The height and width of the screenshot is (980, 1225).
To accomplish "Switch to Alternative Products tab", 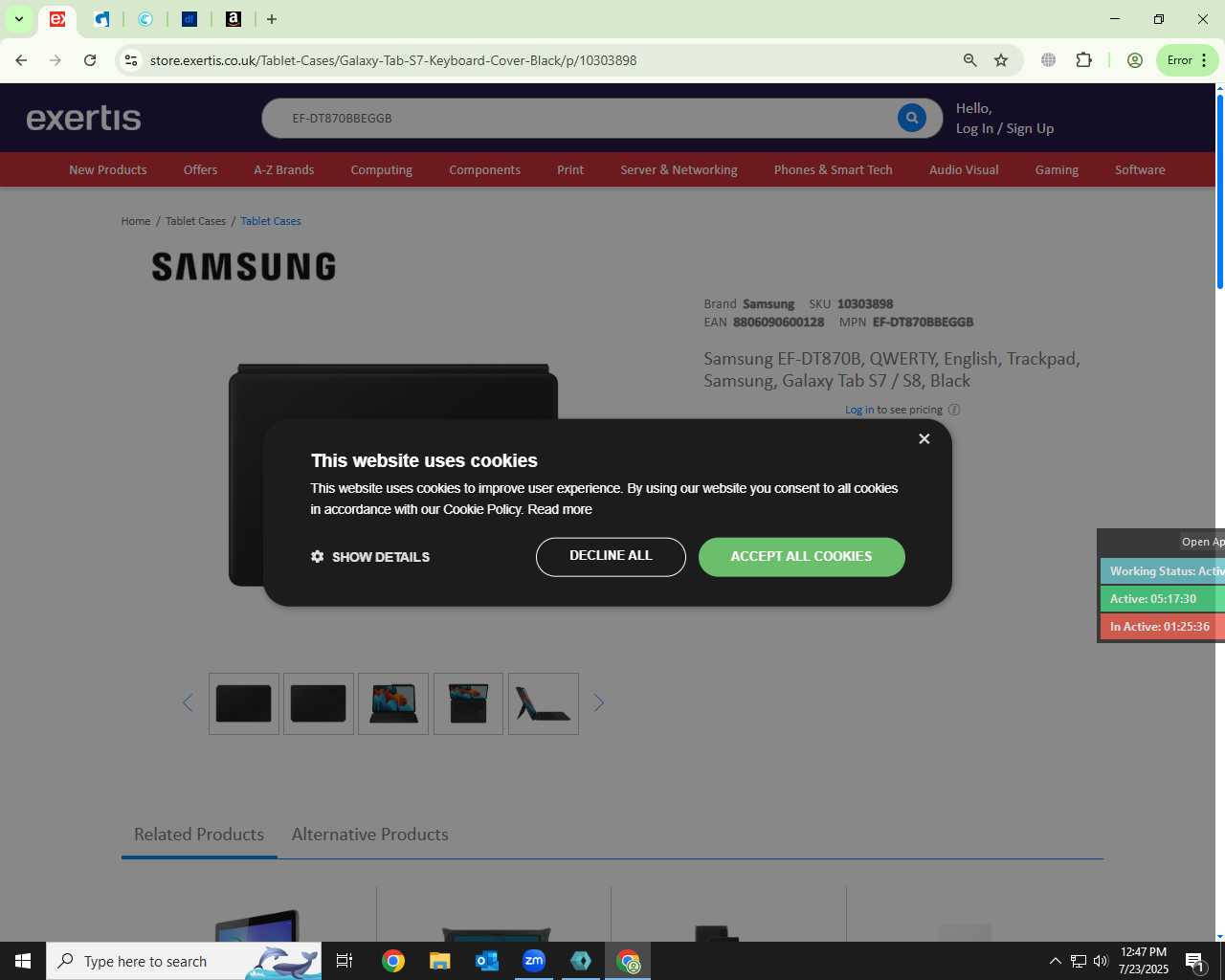I will coord(369,835).
